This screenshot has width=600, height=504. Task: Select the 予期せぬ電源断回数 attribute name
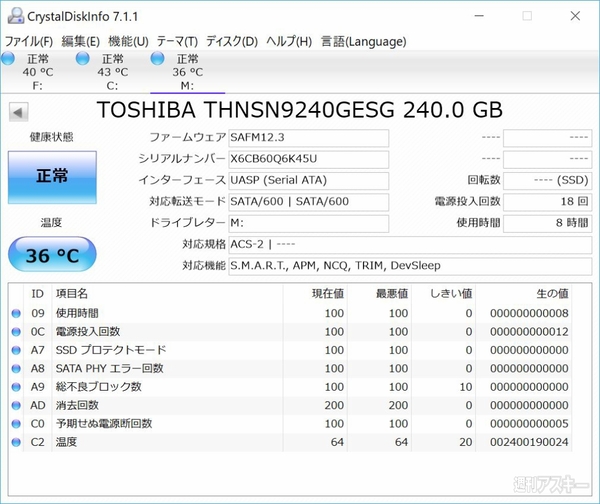(104, 424)
